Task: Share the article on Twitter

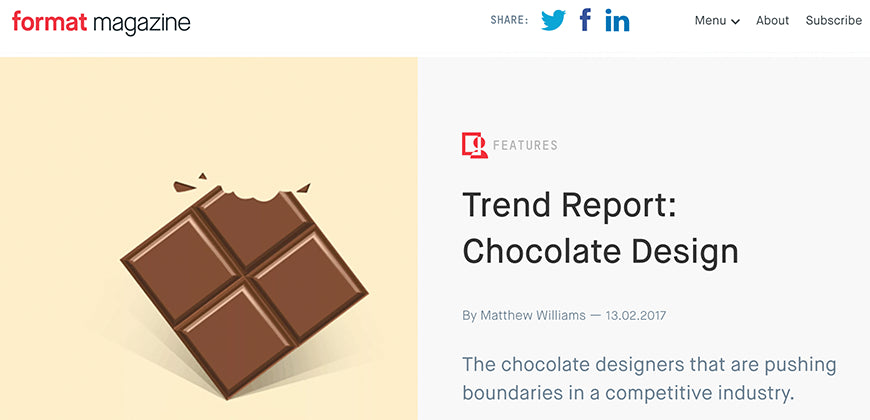Action: click(553, 21)
